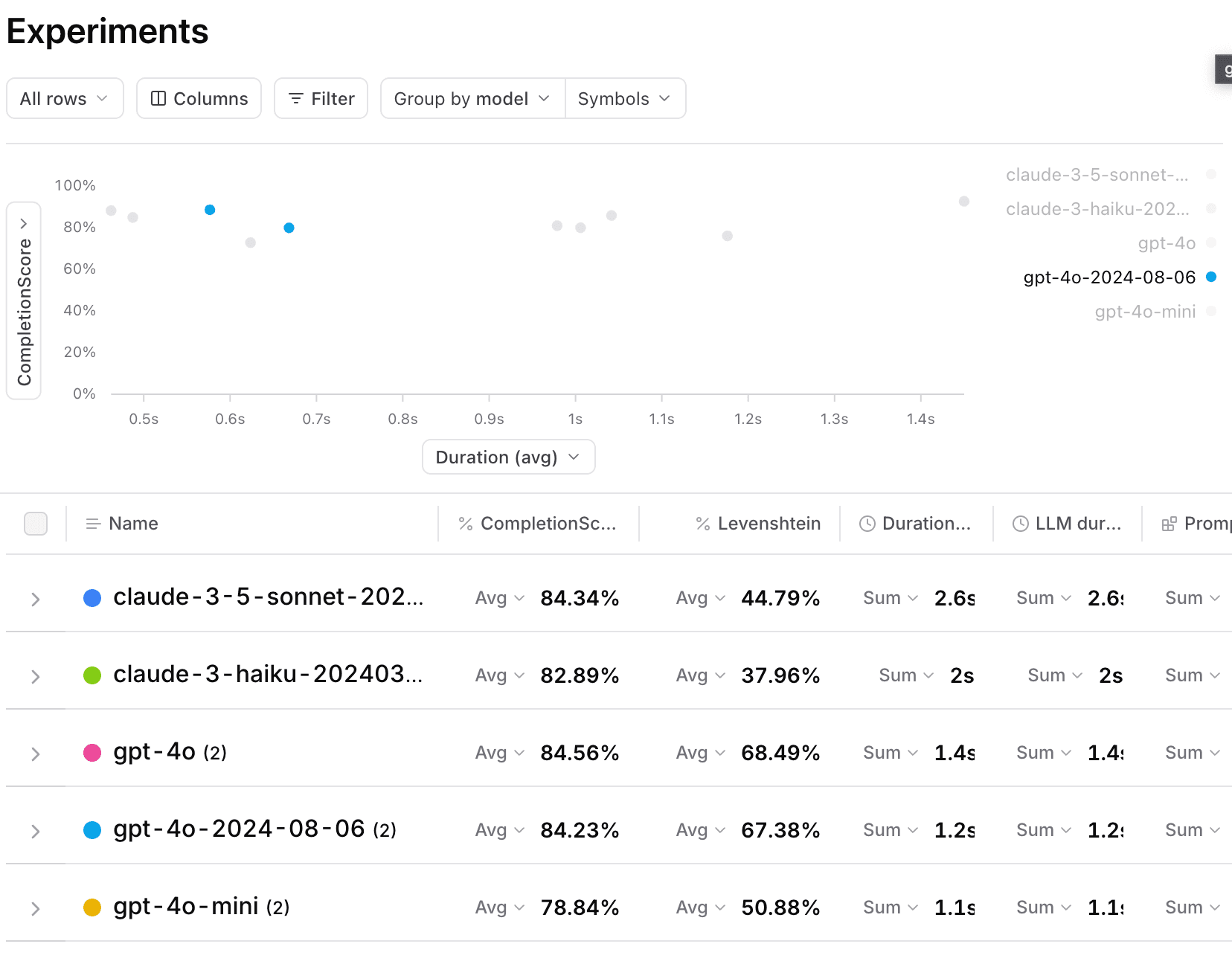Click the CompletionScore percent icon in header
The image size is (1232, 967).
pyautogui.click(x=466, y=524)
